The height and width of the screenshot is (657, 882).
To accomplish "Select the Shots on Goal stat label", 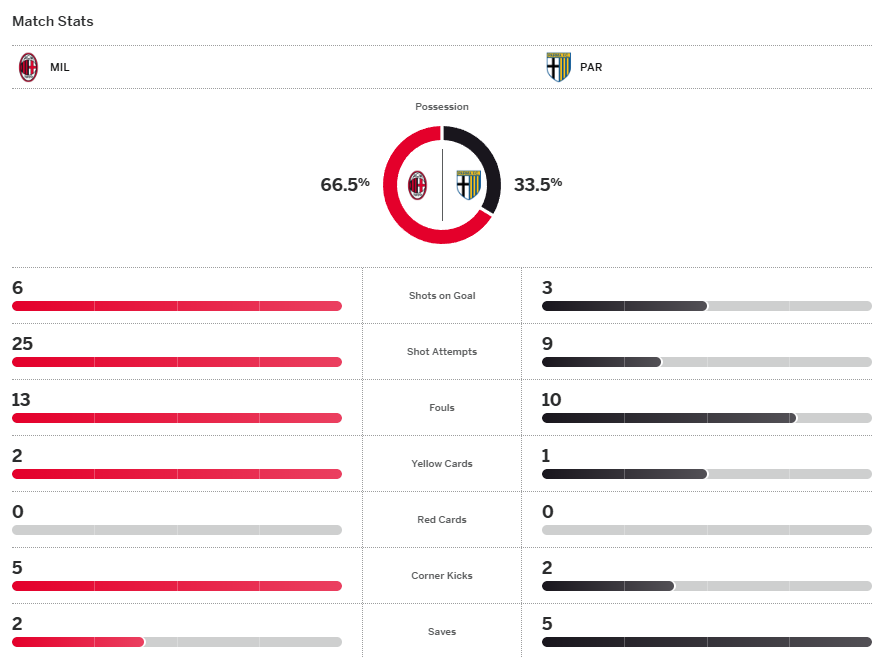I will [x=442, y=296].
